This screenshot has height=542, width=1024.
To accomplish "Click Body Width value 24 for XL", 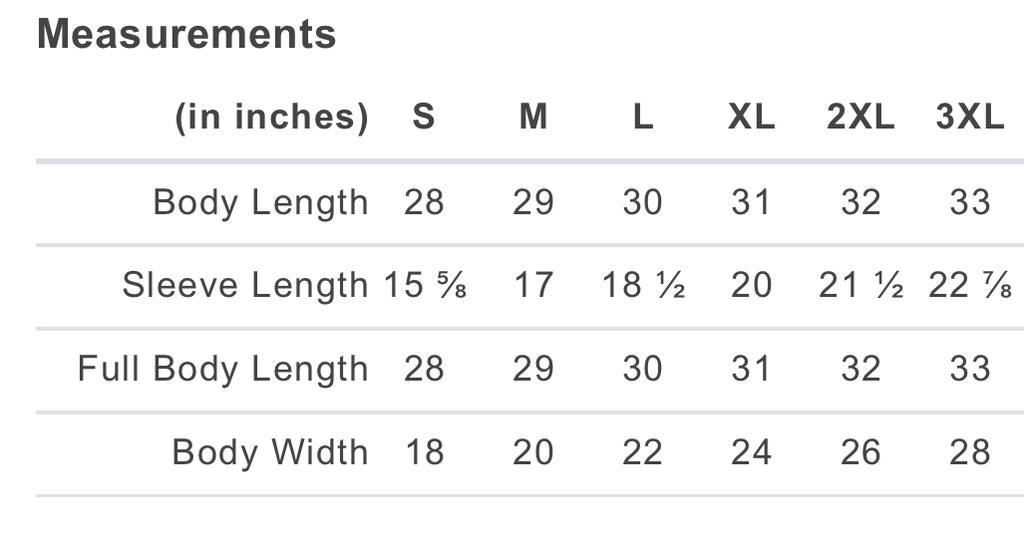I will point(752,452).
